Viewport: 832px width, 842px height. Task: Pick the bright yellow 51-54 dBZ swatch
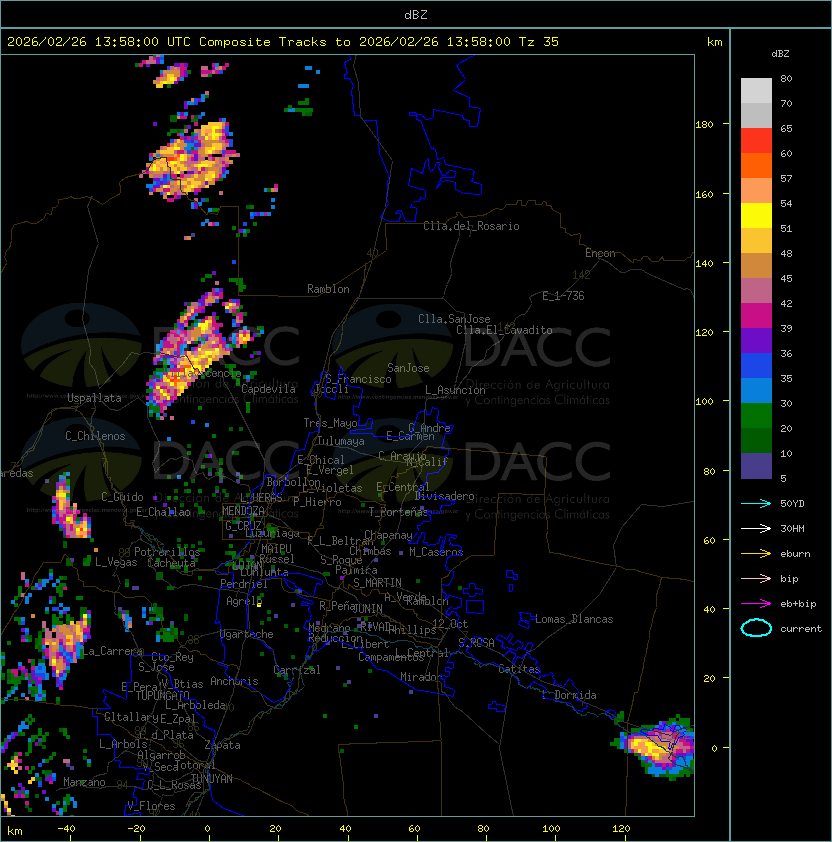pos(756,216)
